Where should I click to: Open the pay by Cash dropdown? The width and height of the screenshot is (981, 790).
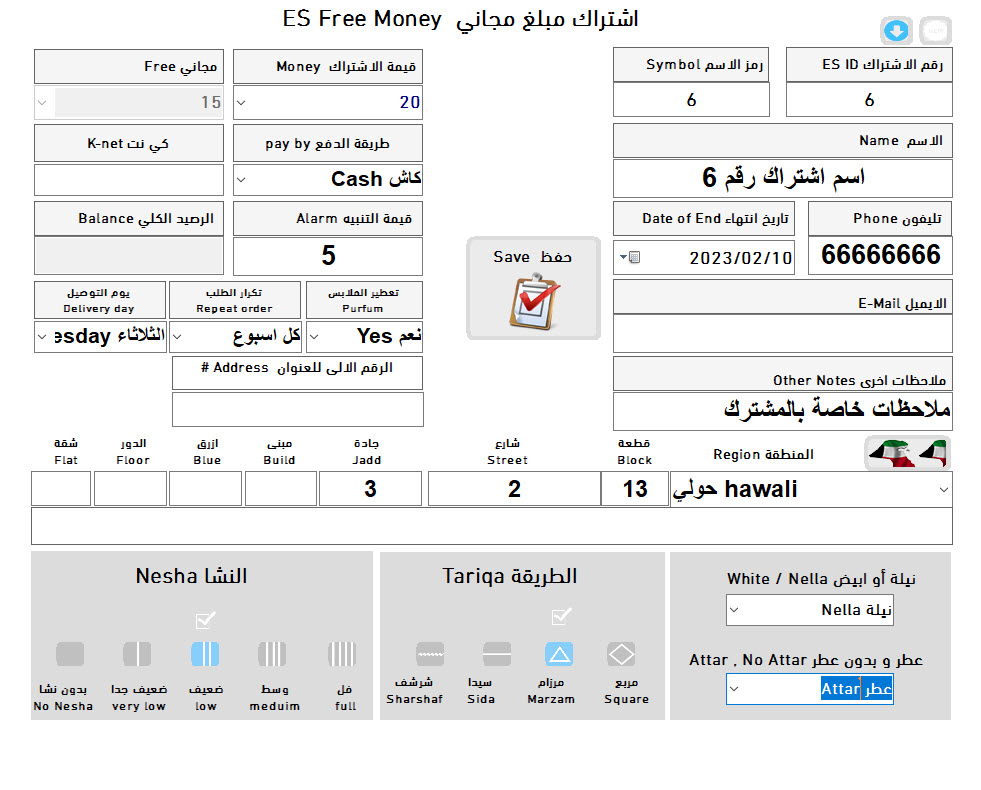click(241, 180)
